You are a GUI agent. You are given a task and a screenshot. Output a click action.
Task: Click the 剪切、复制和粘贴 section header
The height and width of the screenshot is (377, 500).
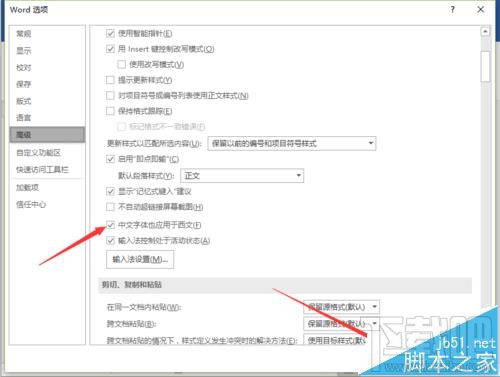coord(285,285)
